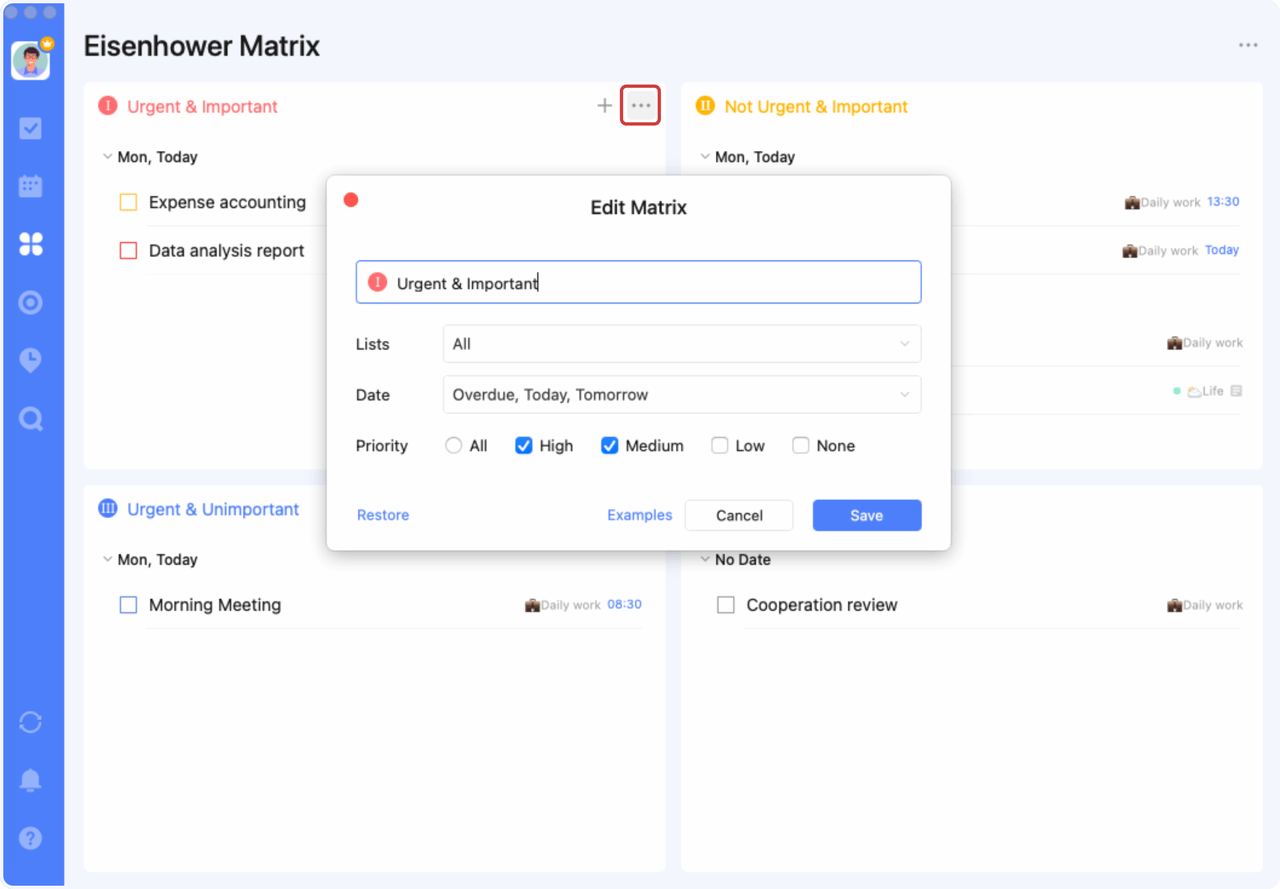Click the Sync icon in sidebar

[x=31, y=722]
